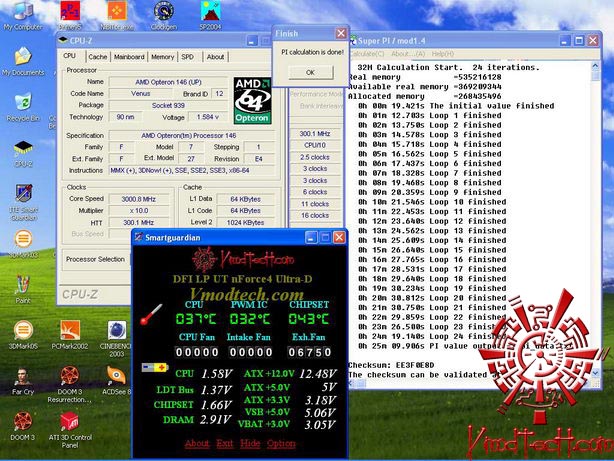This screenshot has width=614, height=461.
Task: Click the Super PI title bar icon
Action: point(352,40)
